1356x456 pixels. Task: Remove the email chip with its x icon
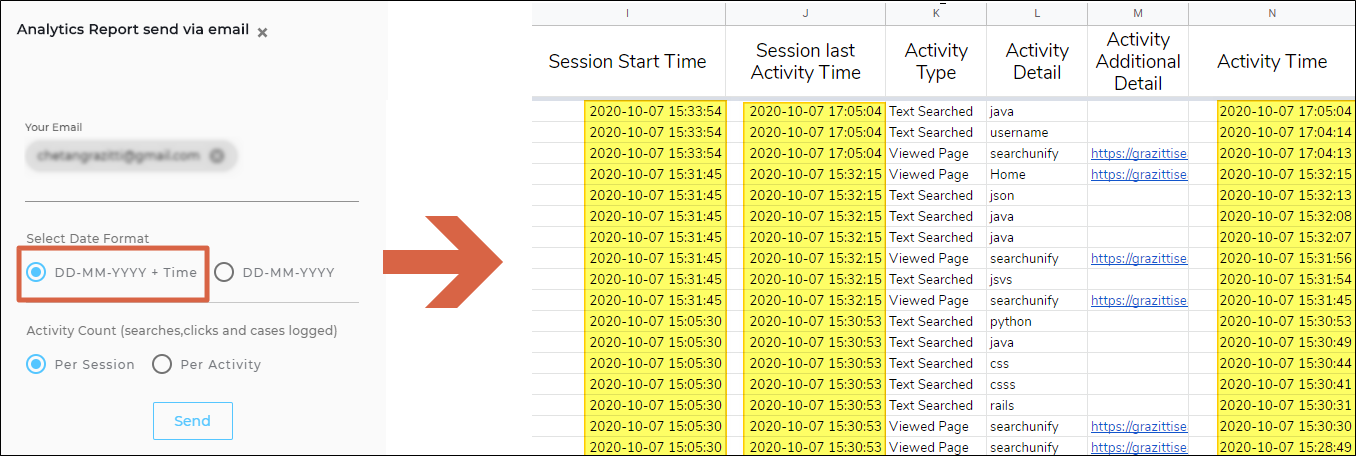click(x=216, y=156)
